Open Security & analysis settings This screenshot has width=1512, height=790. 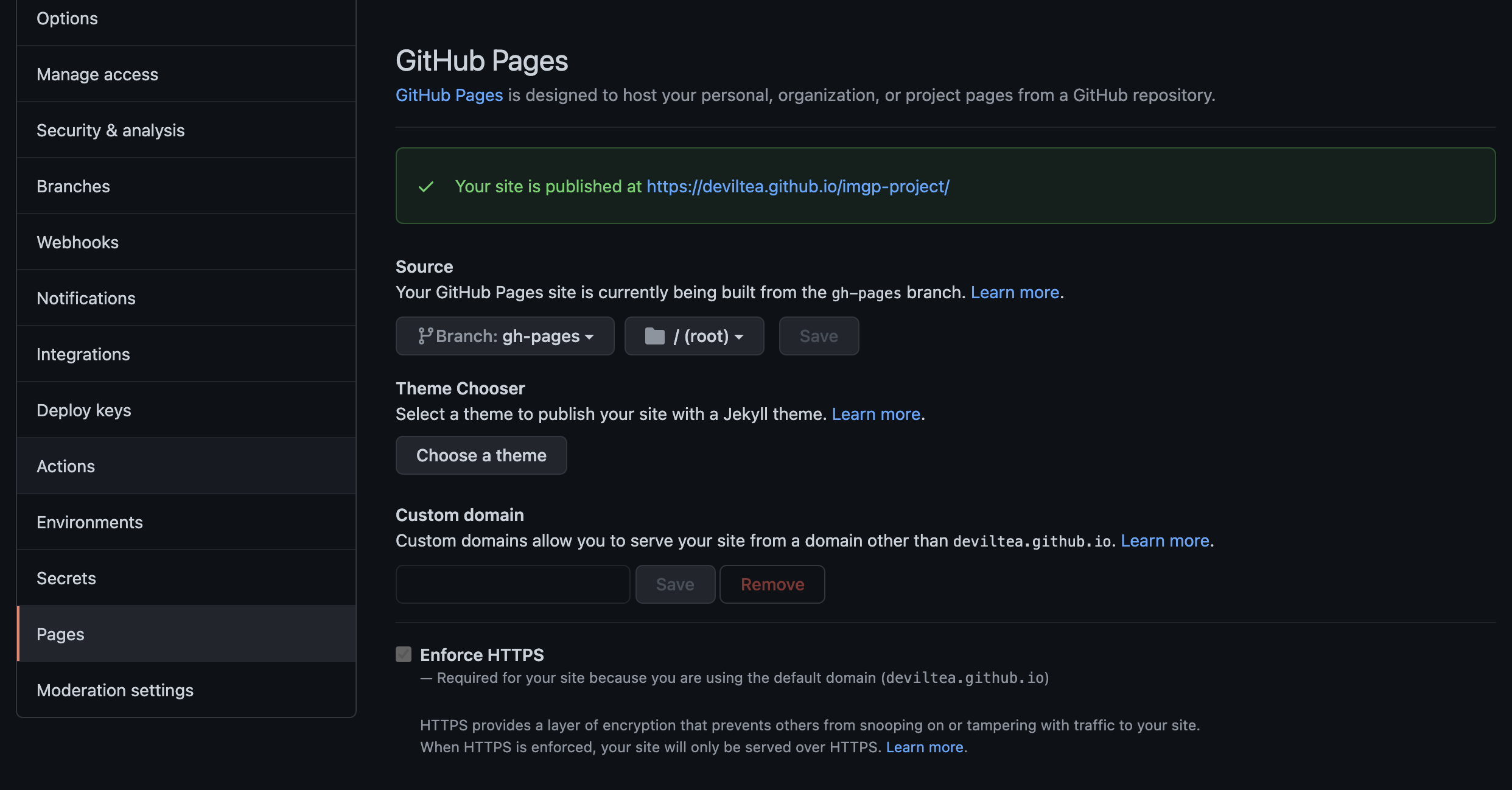186,130
